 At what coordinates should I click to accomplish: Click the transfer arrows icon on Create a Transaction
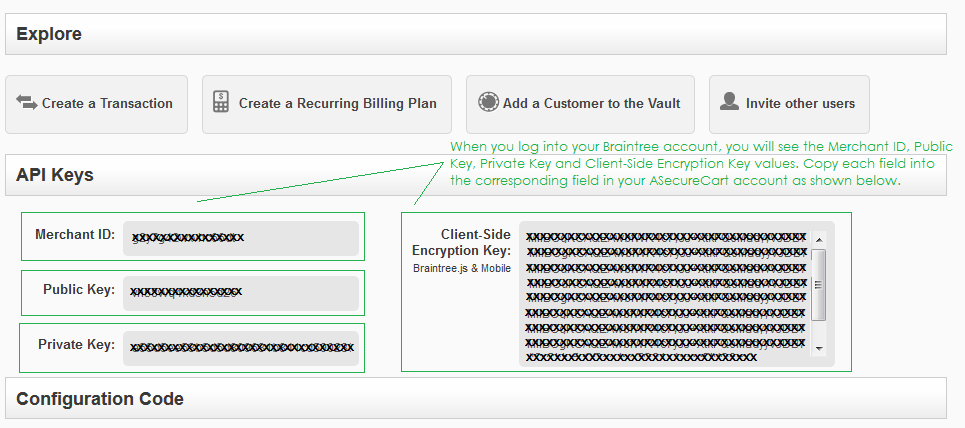pyautogui.click(x=26, y=102)
